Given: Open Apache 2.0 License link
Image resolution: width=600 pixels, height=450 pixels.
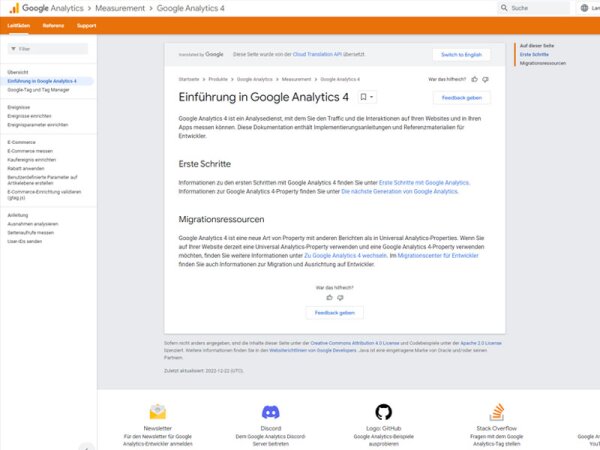Looking at the screenshot, I should coord(481,343).
